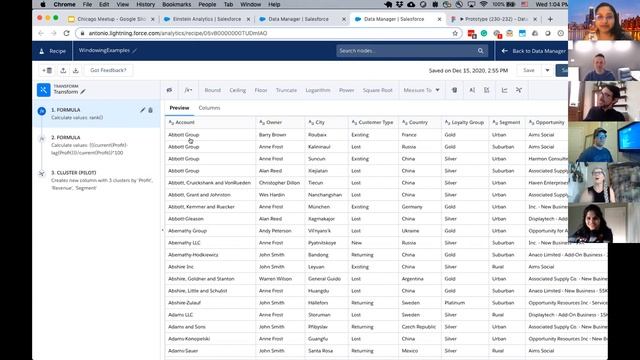Apply the Ceiling function
This screenshot has height=360, width=640.
(238, 90)
